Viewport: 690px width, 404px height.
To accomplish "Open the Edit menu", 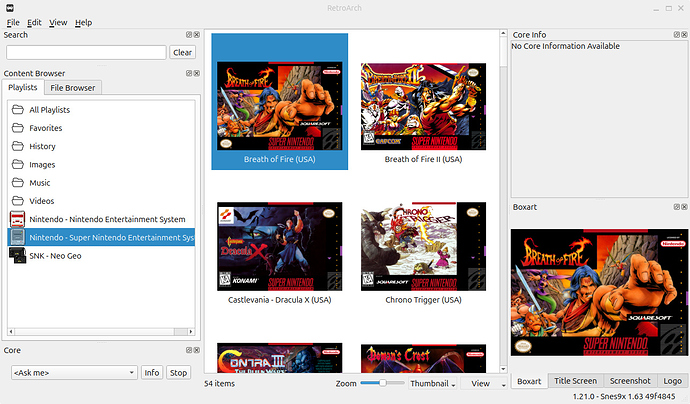I will point(34,22).
